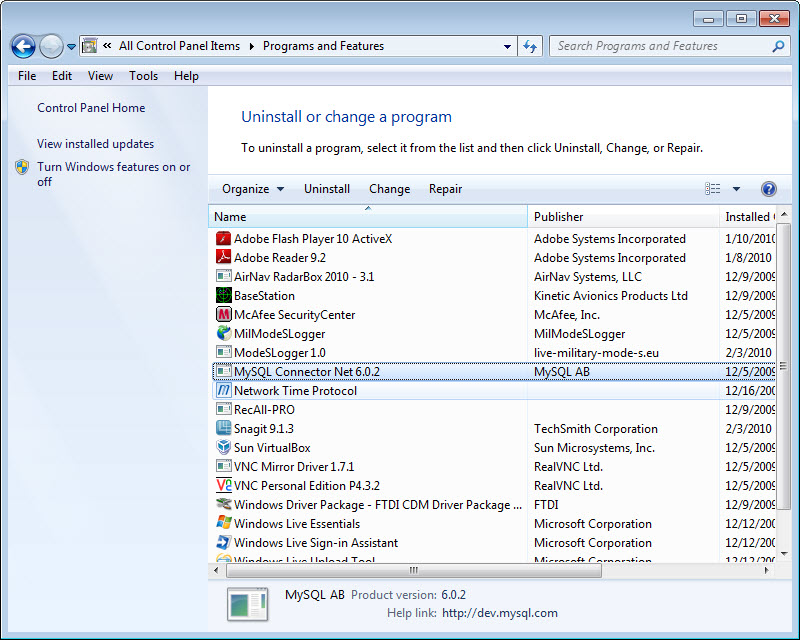Click the change view icon

pos(713,189)
